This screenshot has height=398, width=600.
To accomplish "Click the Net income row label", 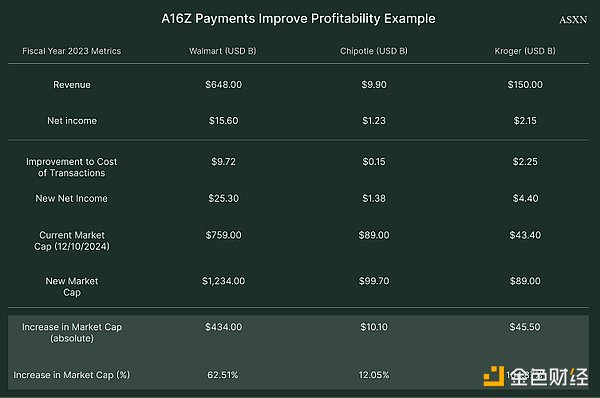I will [72, 121].
